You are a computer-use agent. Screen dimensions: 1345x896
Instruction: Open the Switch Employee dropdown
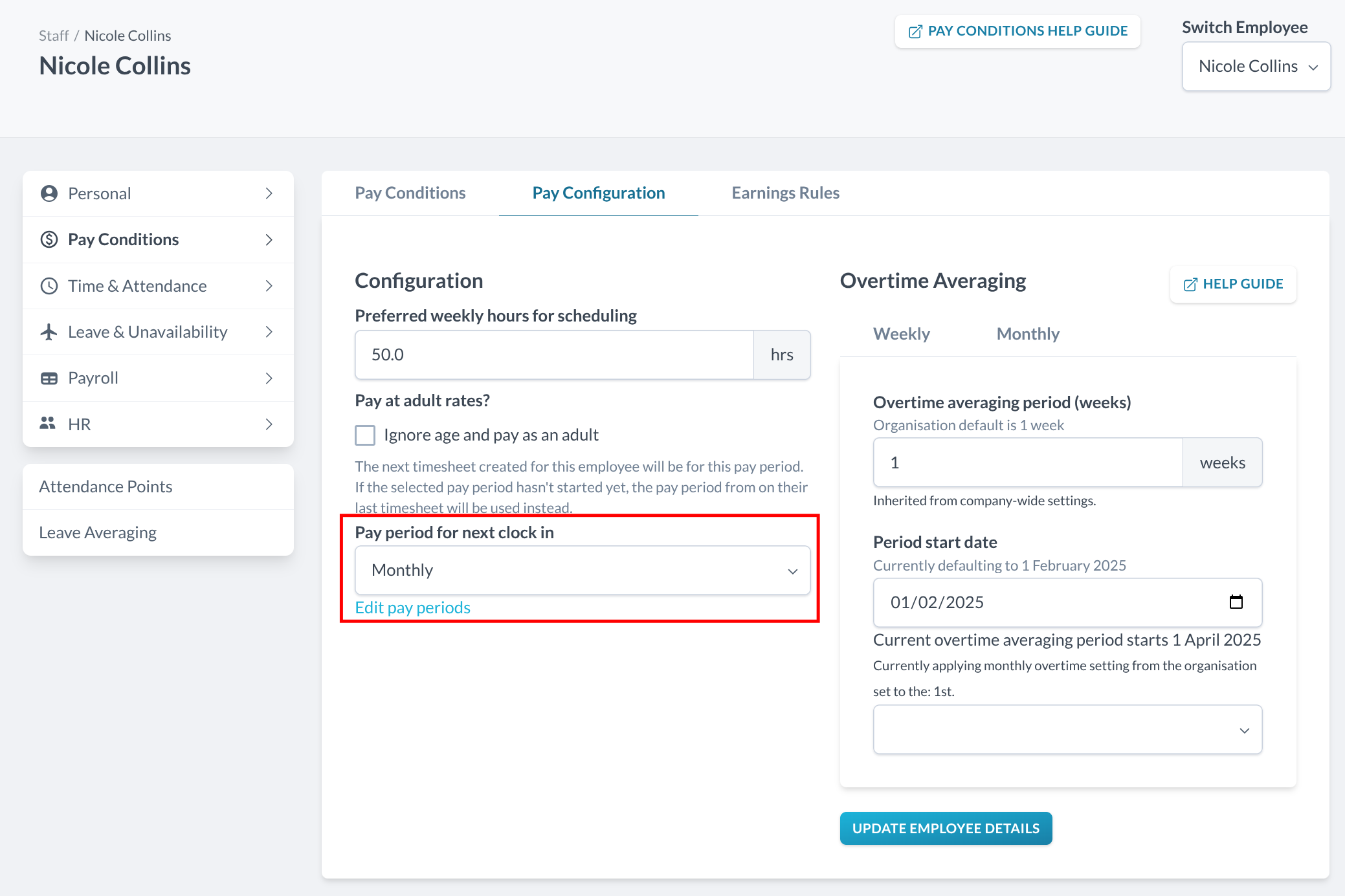1256,67
